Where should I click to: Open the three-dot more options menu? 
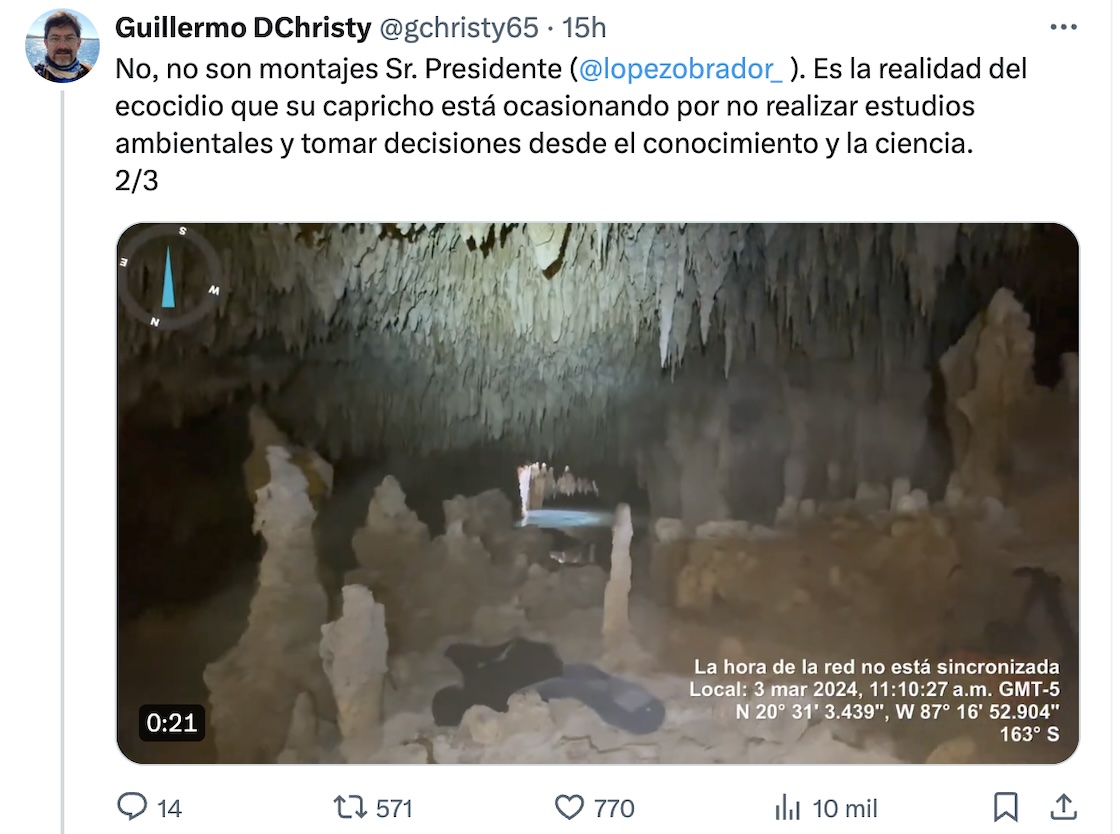pos(1063,28)
